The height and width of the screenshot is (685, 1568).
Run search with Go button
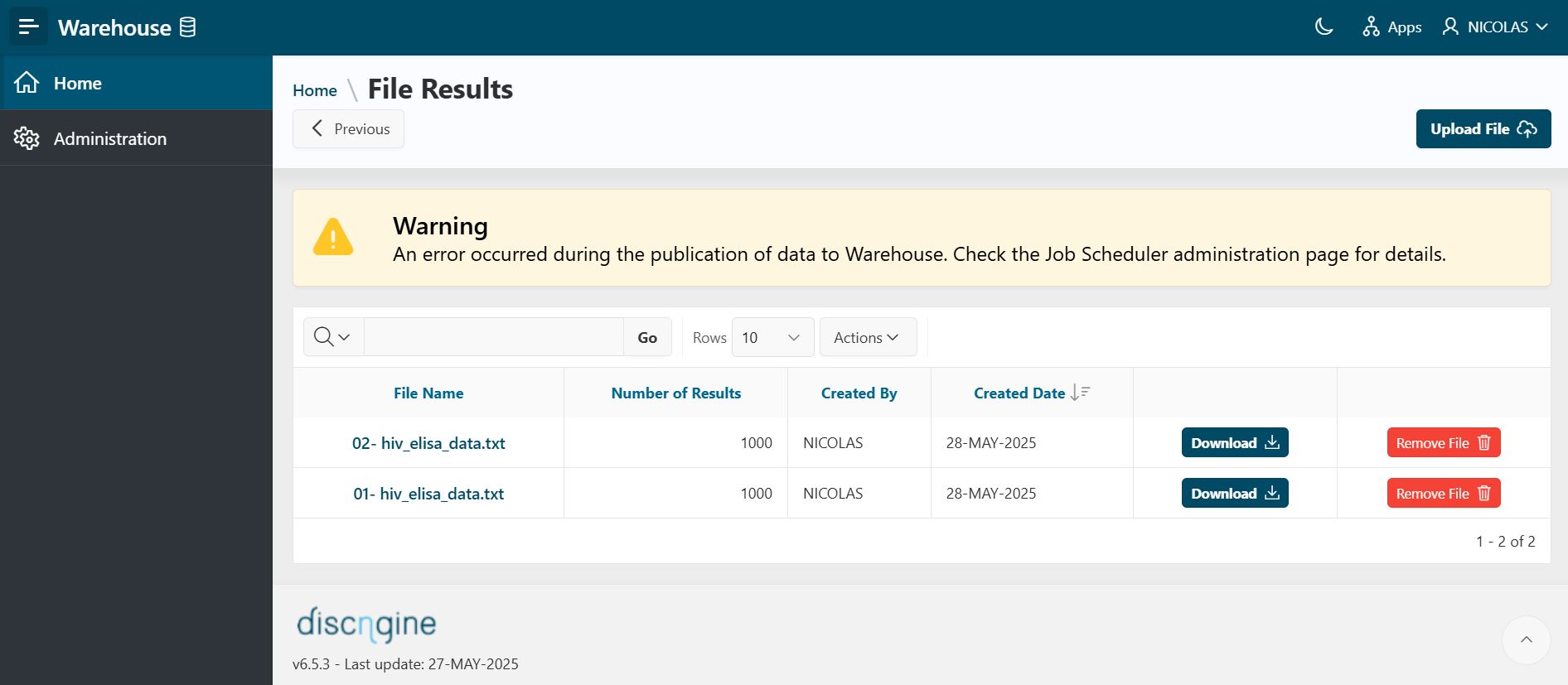tap(647, 337)
